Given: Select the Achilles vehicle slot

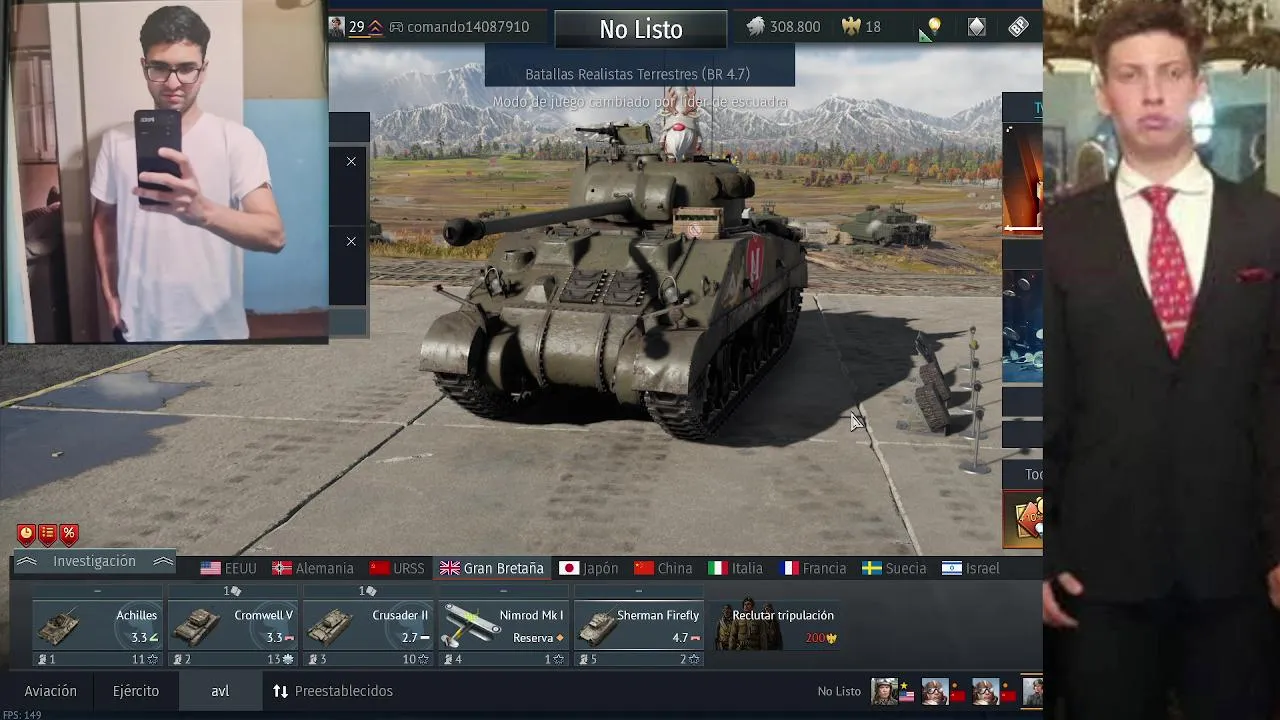Looking at the screenshot, I should click(97, 626).
